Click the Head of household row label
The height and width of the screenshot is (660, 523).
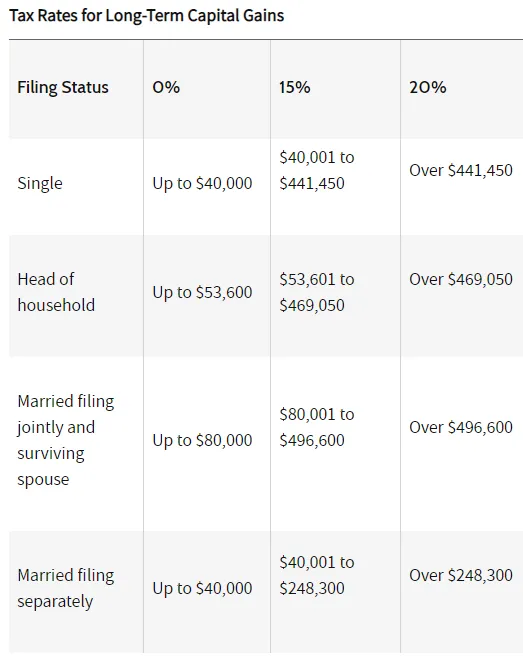[x=56, y=292]
